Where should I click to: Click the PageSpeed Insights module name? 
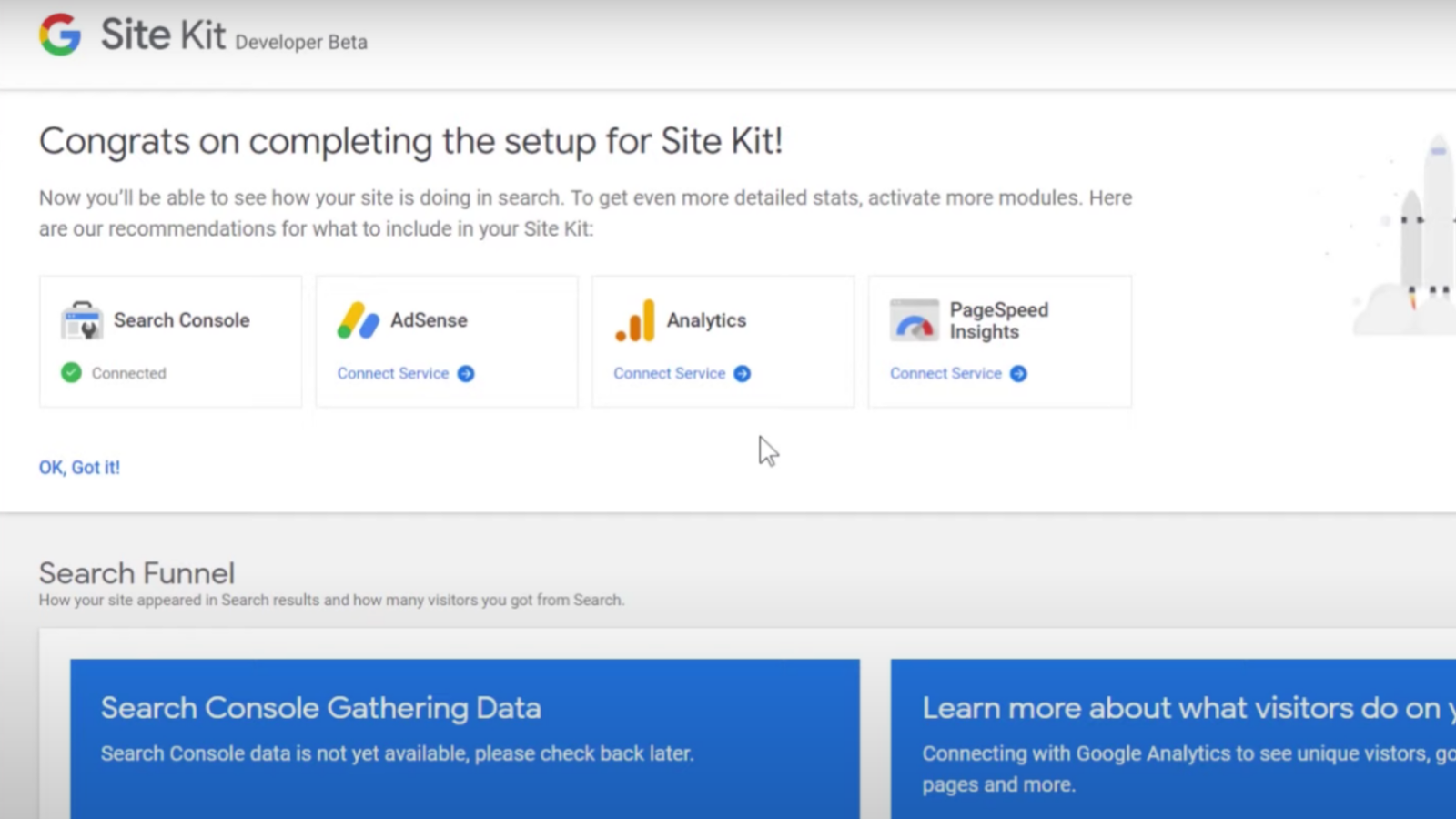coord(998,320)
